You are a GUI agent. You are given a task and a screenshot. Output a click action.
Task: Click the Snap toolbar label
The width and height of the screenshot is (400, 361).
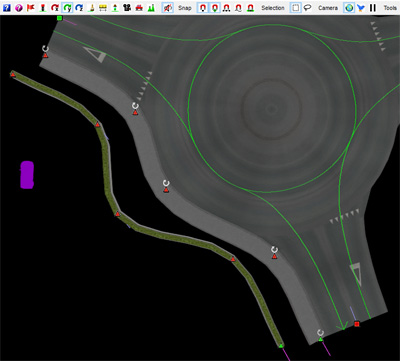[185, 8]
